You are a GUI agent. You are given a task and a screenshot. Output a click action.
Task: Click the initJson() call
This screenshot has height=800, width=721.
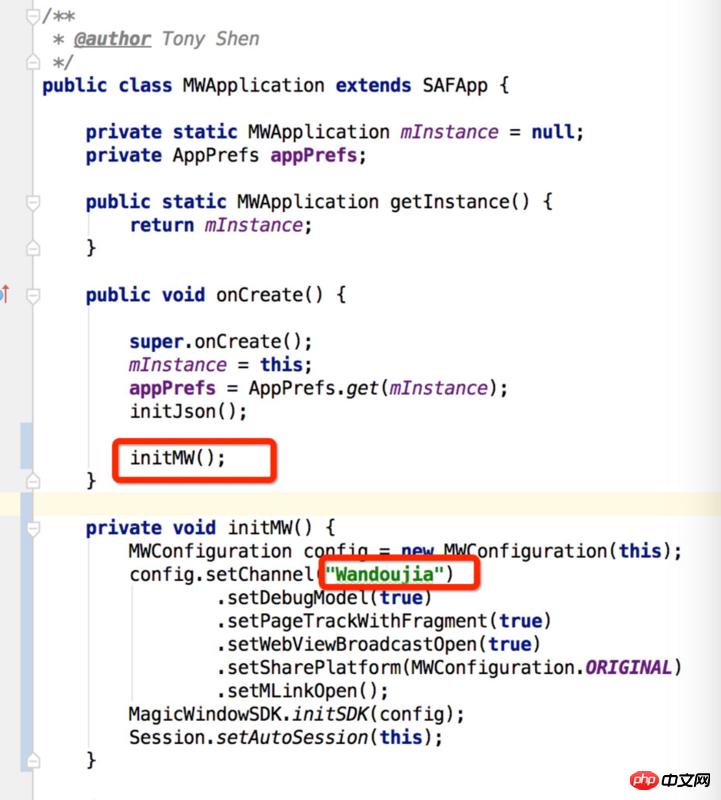(188, 411)
